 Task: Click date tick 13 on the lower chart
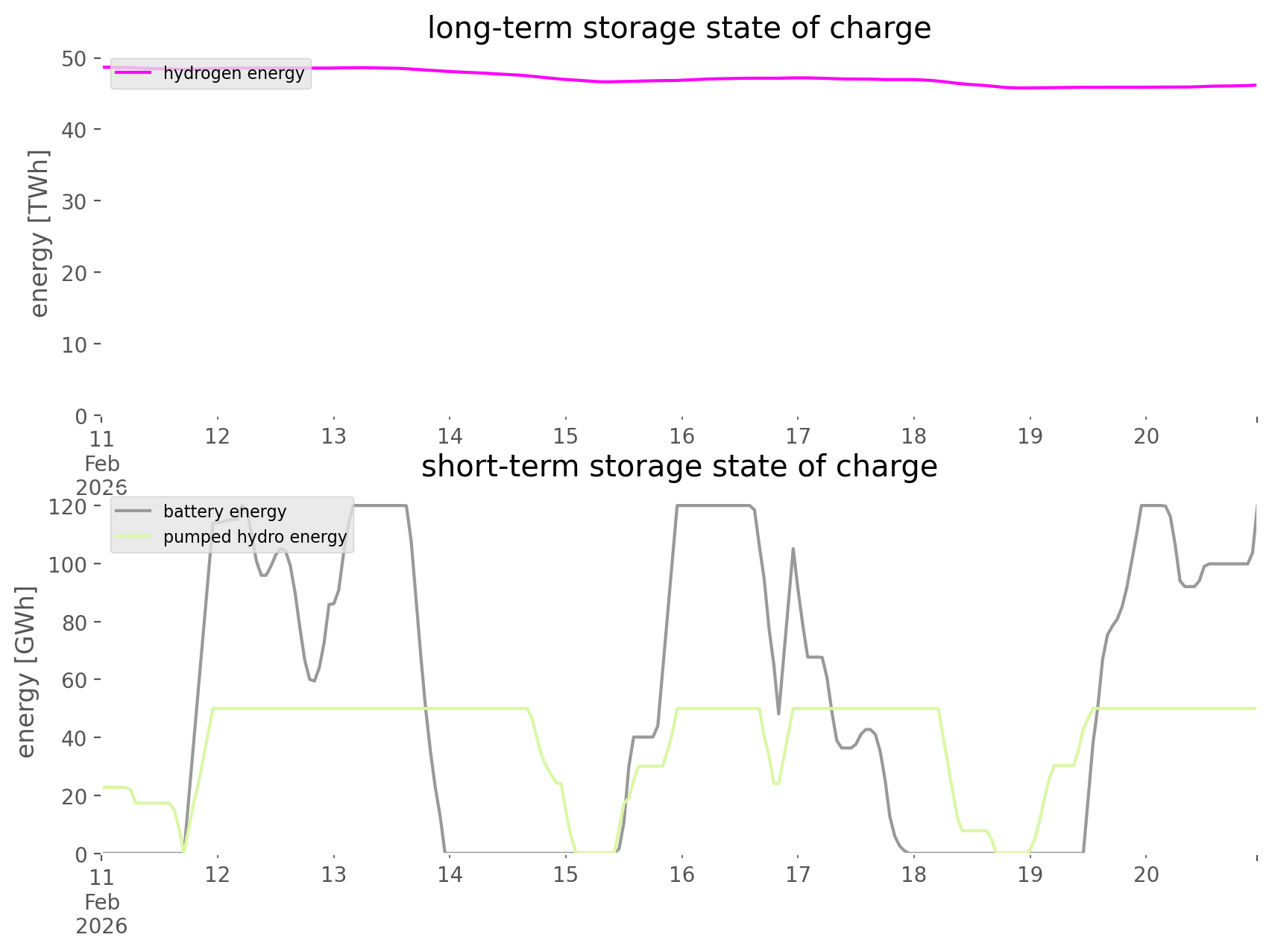(334, 874)
